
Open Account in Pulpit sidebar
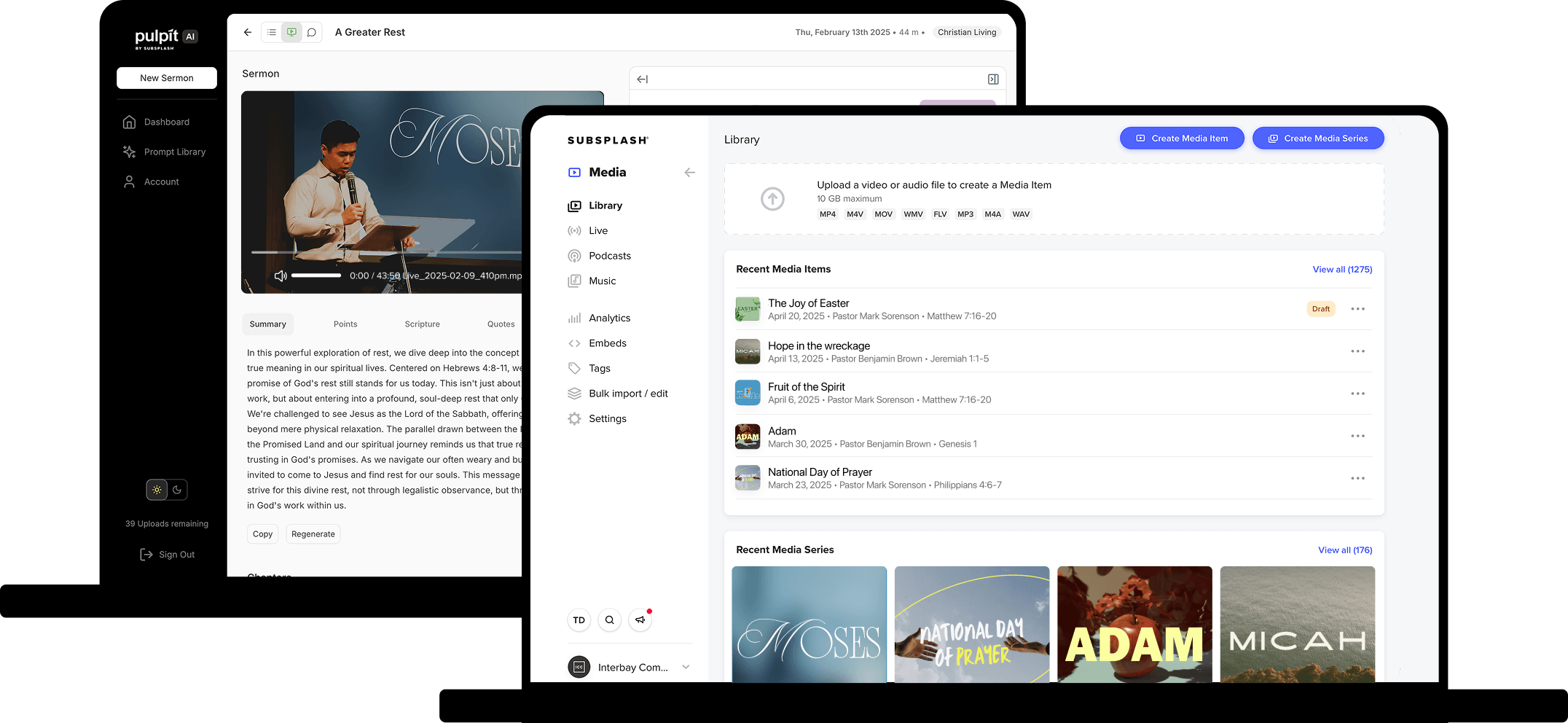152,181
